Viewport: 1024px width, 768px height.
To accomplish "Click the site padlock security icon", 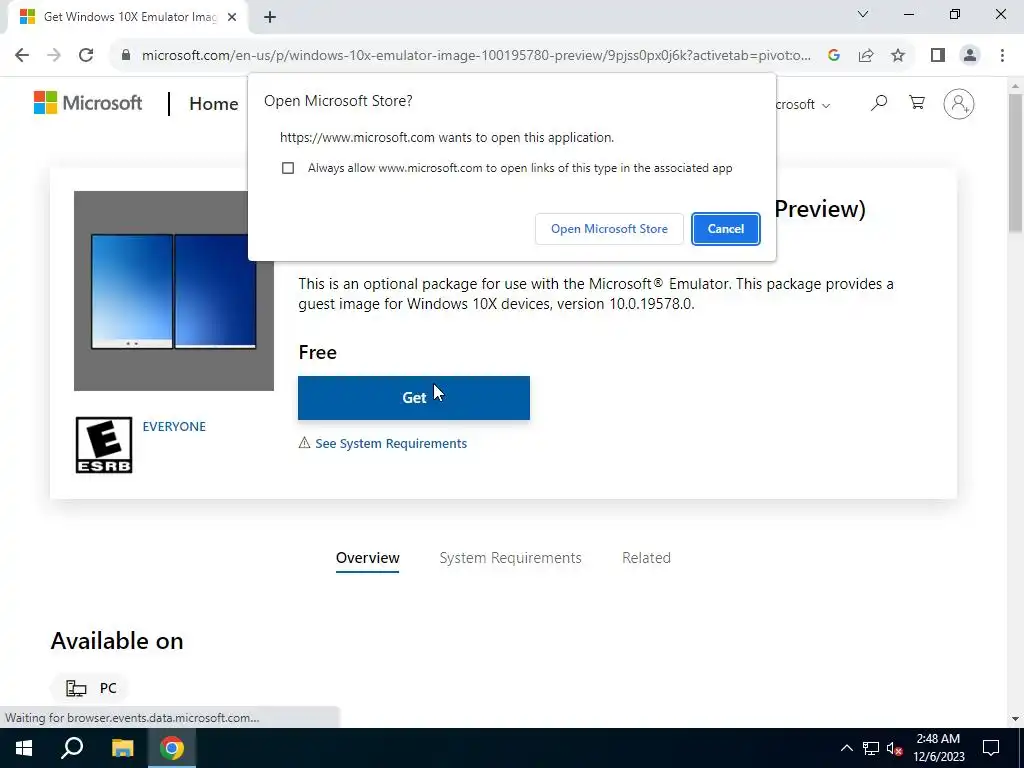I will click(x=127, y=56).
